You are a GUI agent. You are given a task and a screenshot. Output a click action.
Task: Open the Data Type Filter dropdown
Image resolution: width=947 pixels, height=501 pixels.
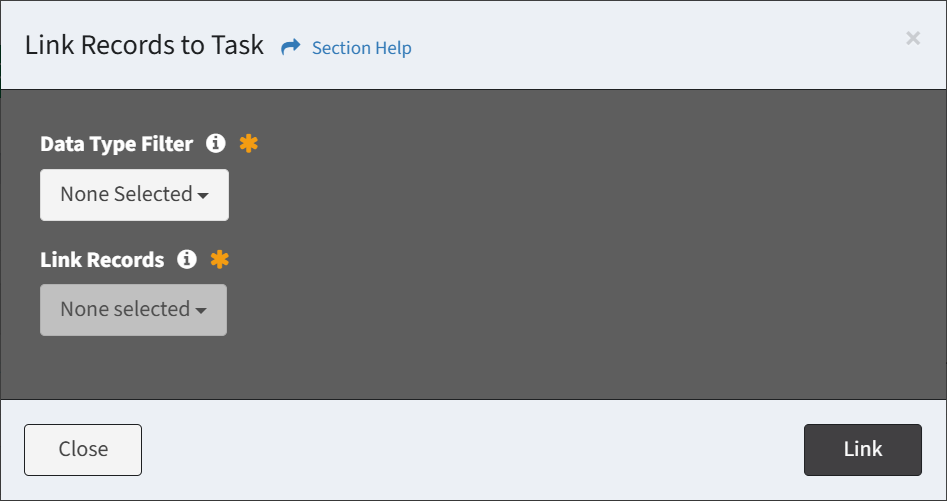[134, 194]
